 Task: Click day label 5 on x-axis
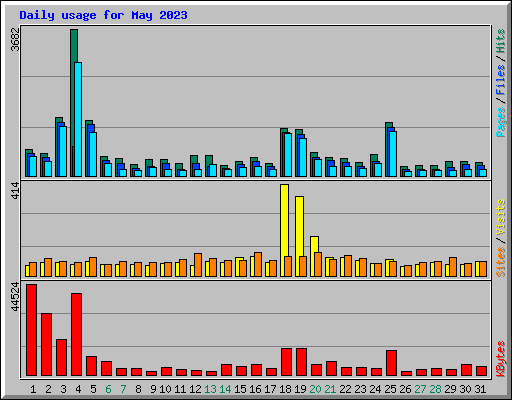pyautogui.click(x=93, y=389)
